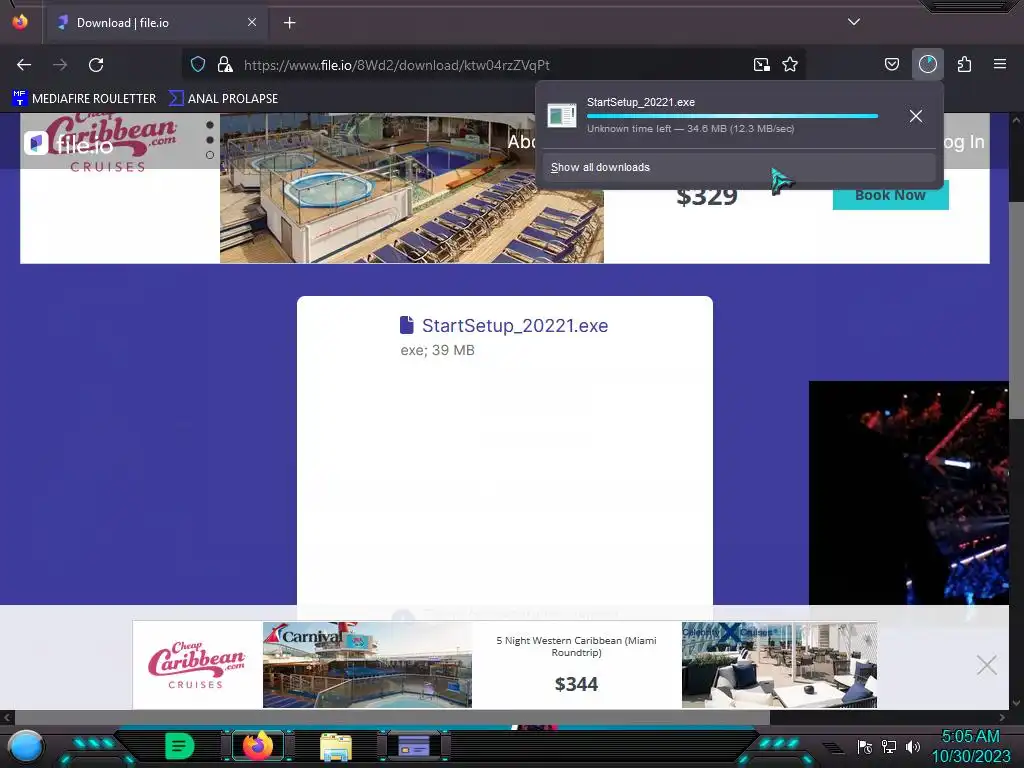Open the Firefox hamburger menu
Viewport: 1024px width, 768px height.
point(999,64)
